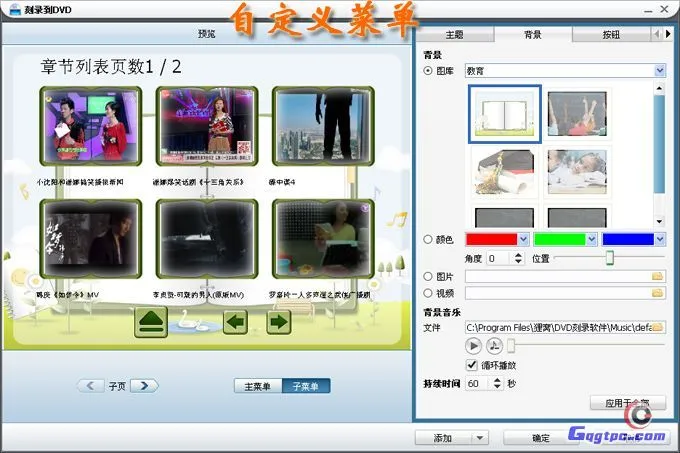This screenshot has width=680, height=453.
Task: Open the 教育 library category dropdown
Action: pyautogui.click(x=659, y=71)
